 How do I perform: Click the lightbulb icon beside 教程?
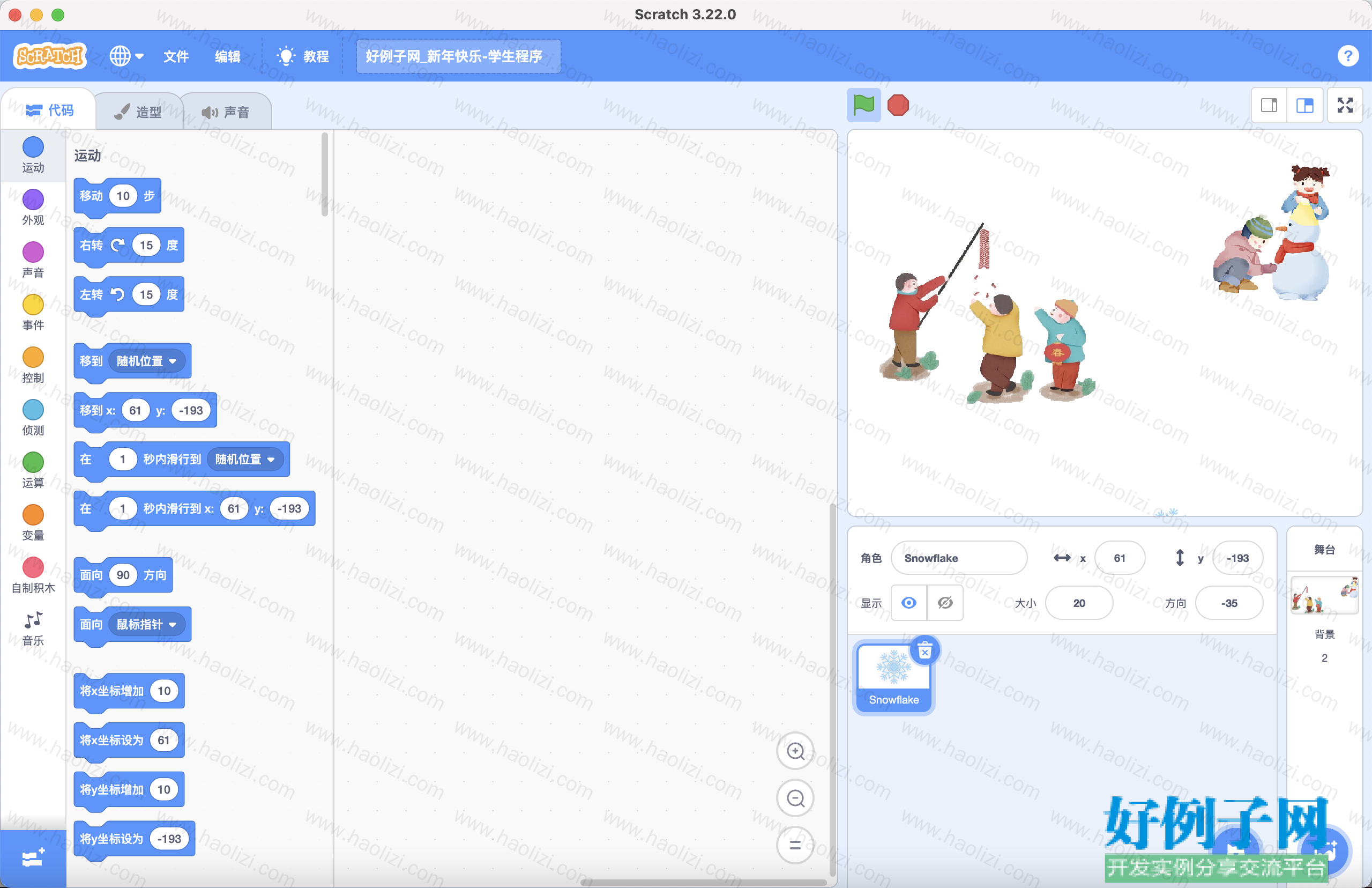(x=285, y=56)
